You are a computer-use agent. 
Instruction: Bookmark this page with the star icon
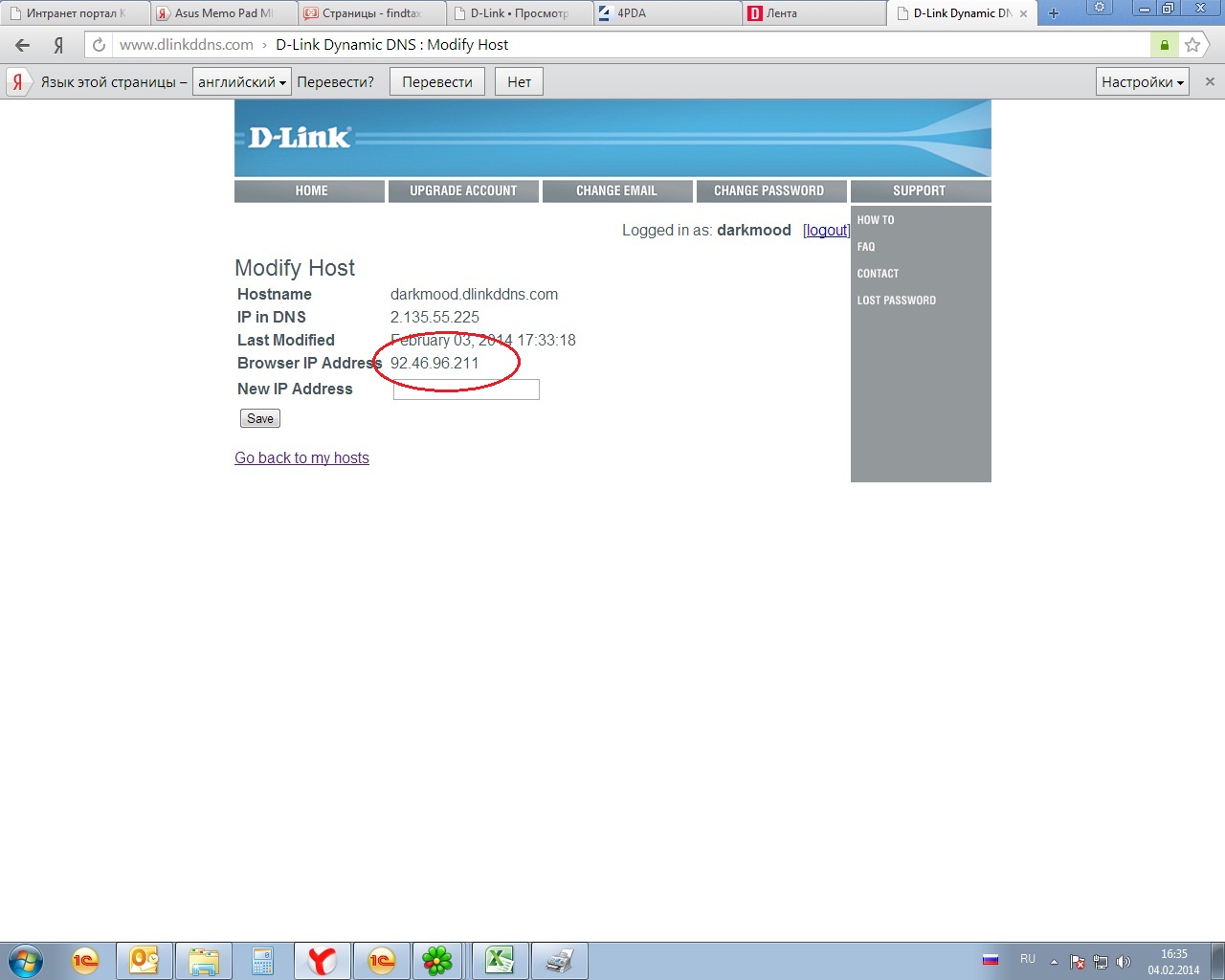click(x=1192, y=45)
